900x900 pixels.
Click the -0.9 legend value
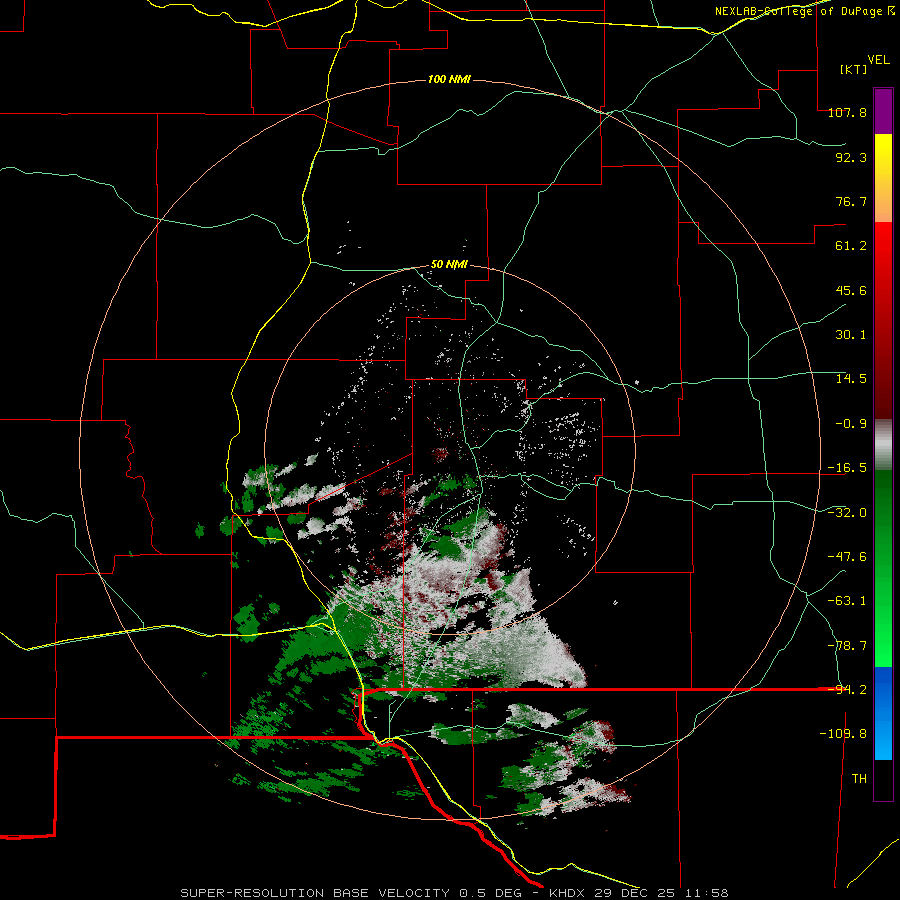[x=851, y=424]
